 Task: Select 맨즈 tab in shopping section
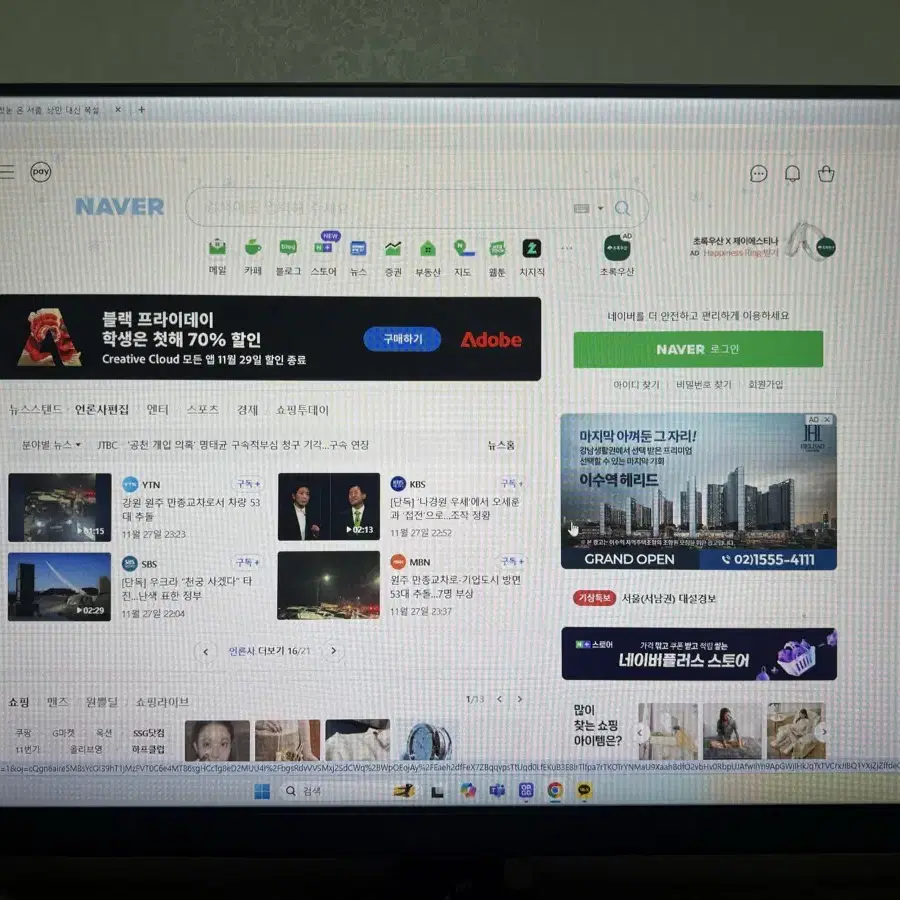click(57, 702)
